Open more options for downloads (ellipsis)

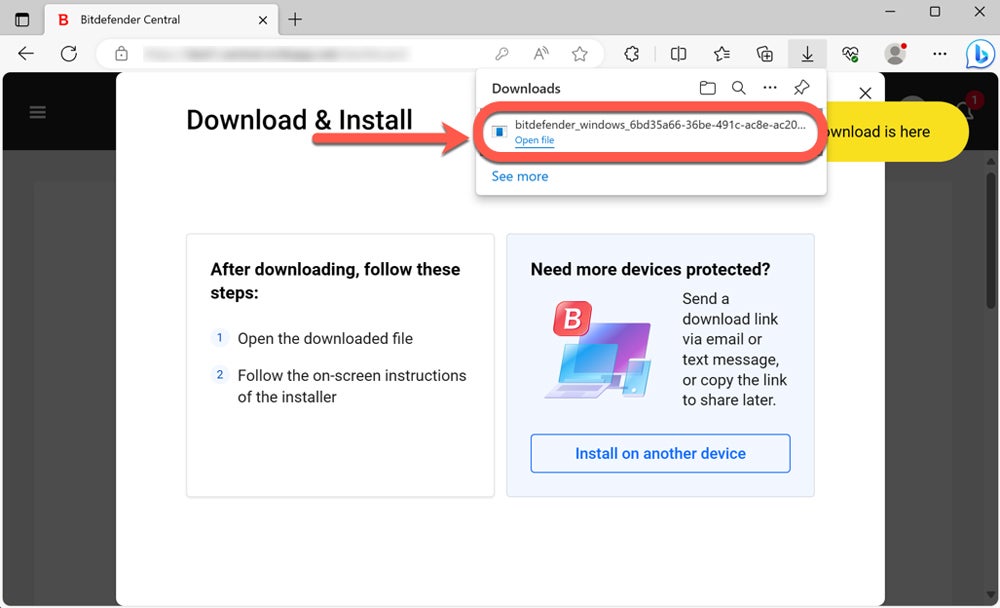(x=770, y=88)
